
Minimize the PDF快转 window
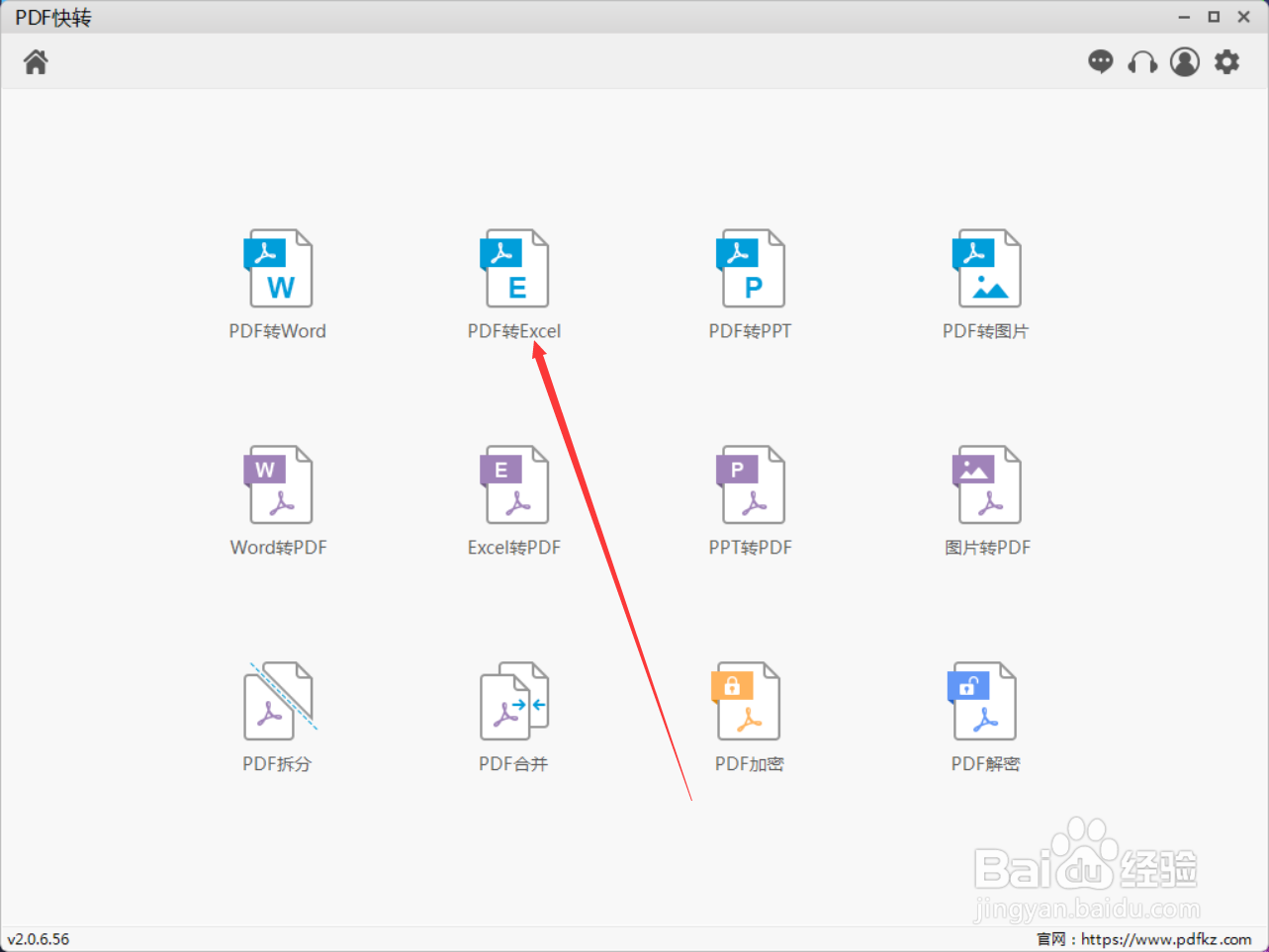pos(1184,17)
